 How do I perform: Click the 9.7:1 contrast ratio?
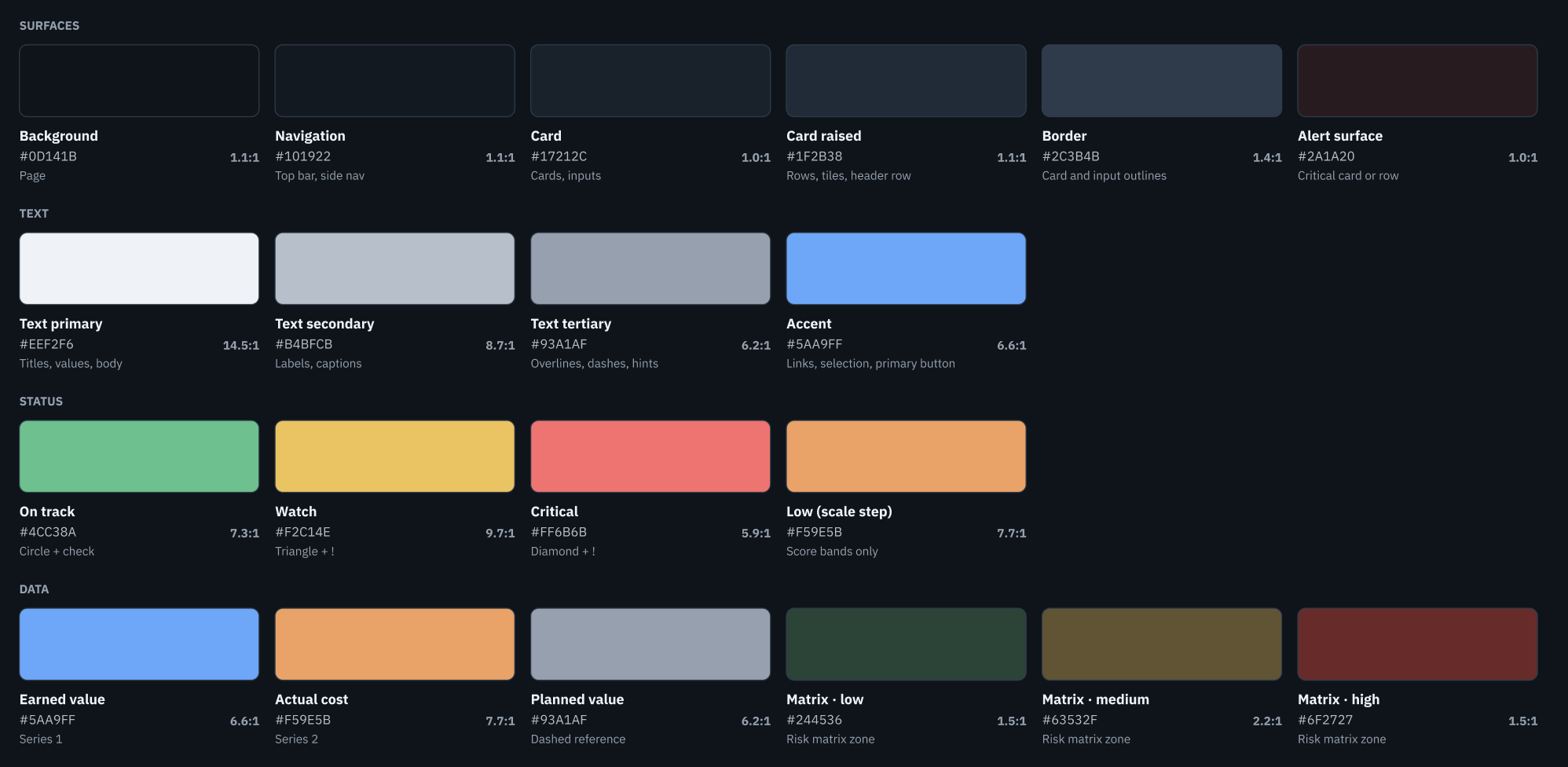[x=500, y=534]
